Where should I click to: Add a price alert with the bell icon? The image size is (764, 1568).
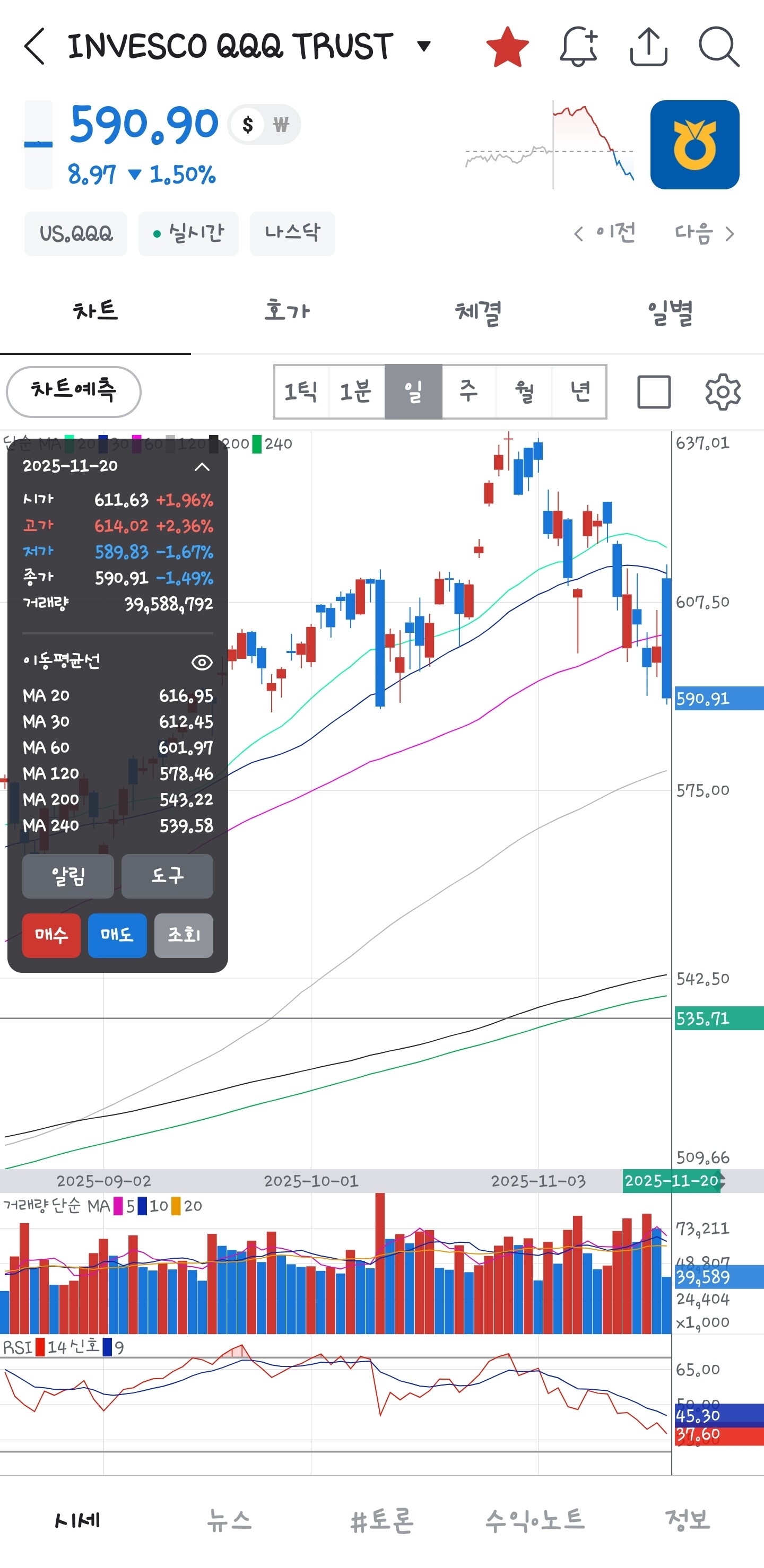pos(578,46)
